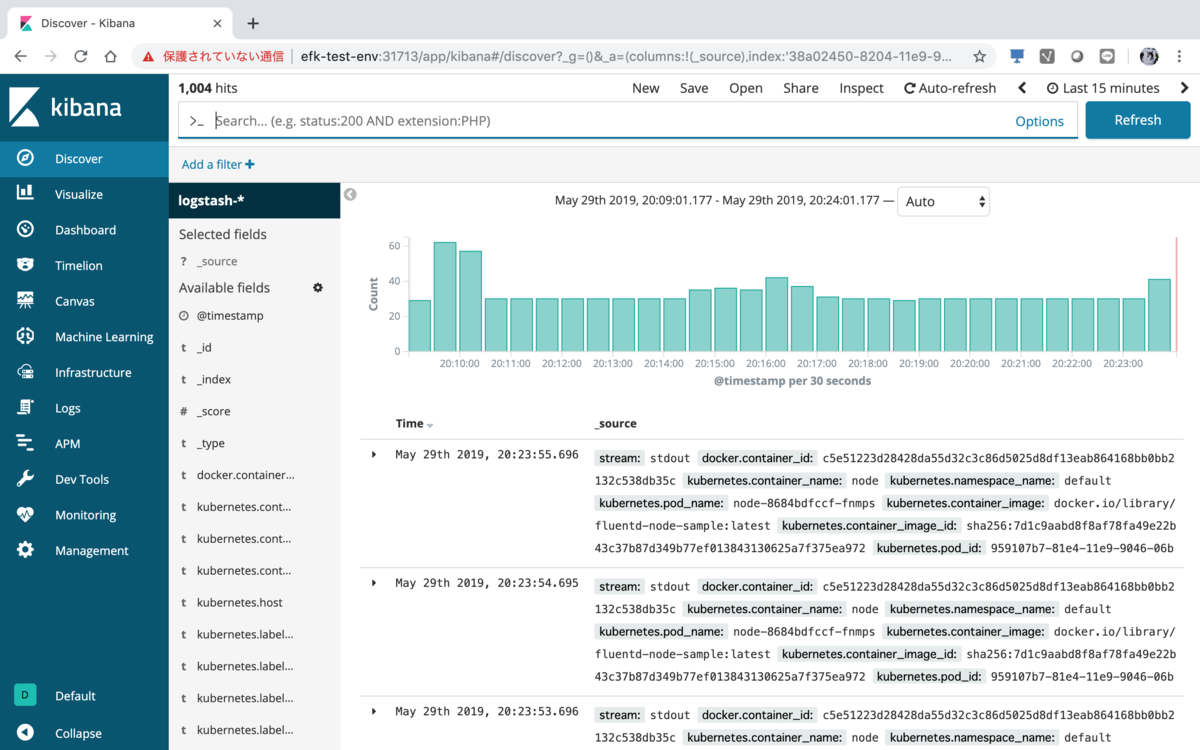Open APM sidebar icon
1200x750 pixels.
click(x=26, y=443)
